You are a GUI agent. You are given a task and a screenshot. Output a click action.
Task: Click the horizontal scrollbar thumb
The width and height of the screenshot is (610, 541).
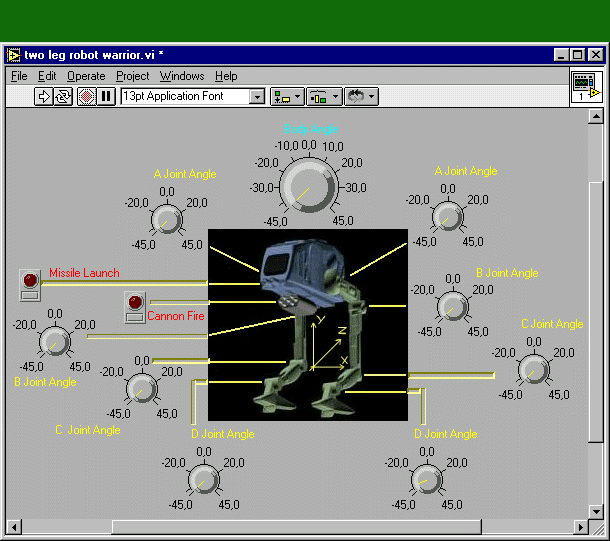coord(297,527)
